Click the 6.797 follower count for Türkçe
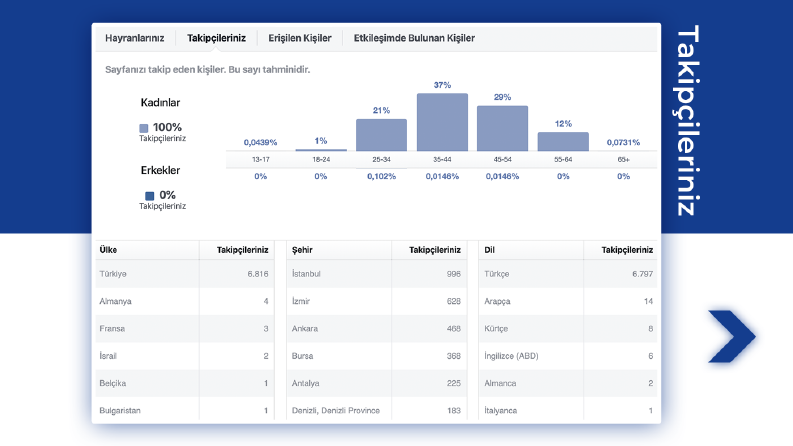The height and width of the screenshot is (446, 793). pyautogui.click(x=642, y=274)
